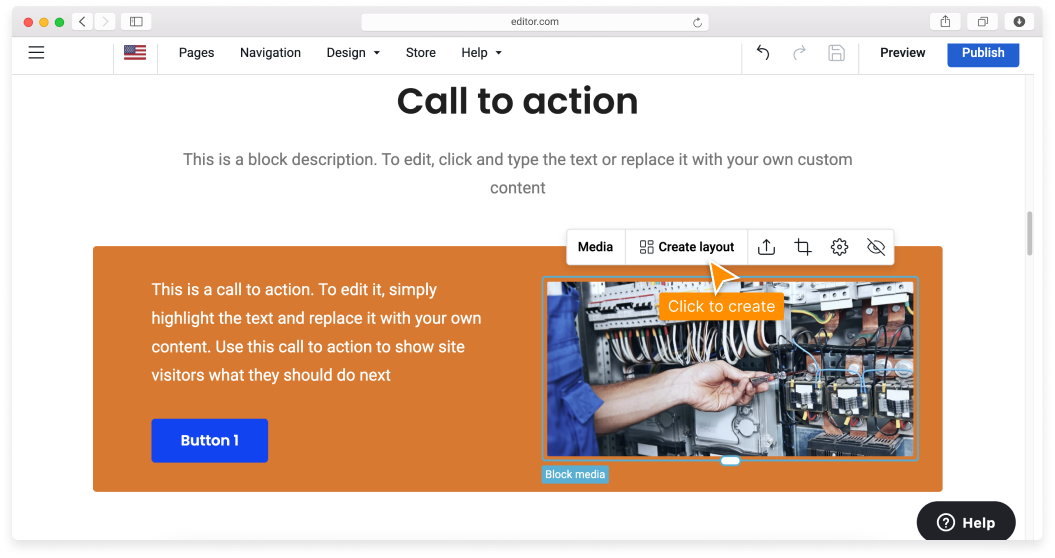
Task: Click the browser share icon
Action: (x=945, y=22)
